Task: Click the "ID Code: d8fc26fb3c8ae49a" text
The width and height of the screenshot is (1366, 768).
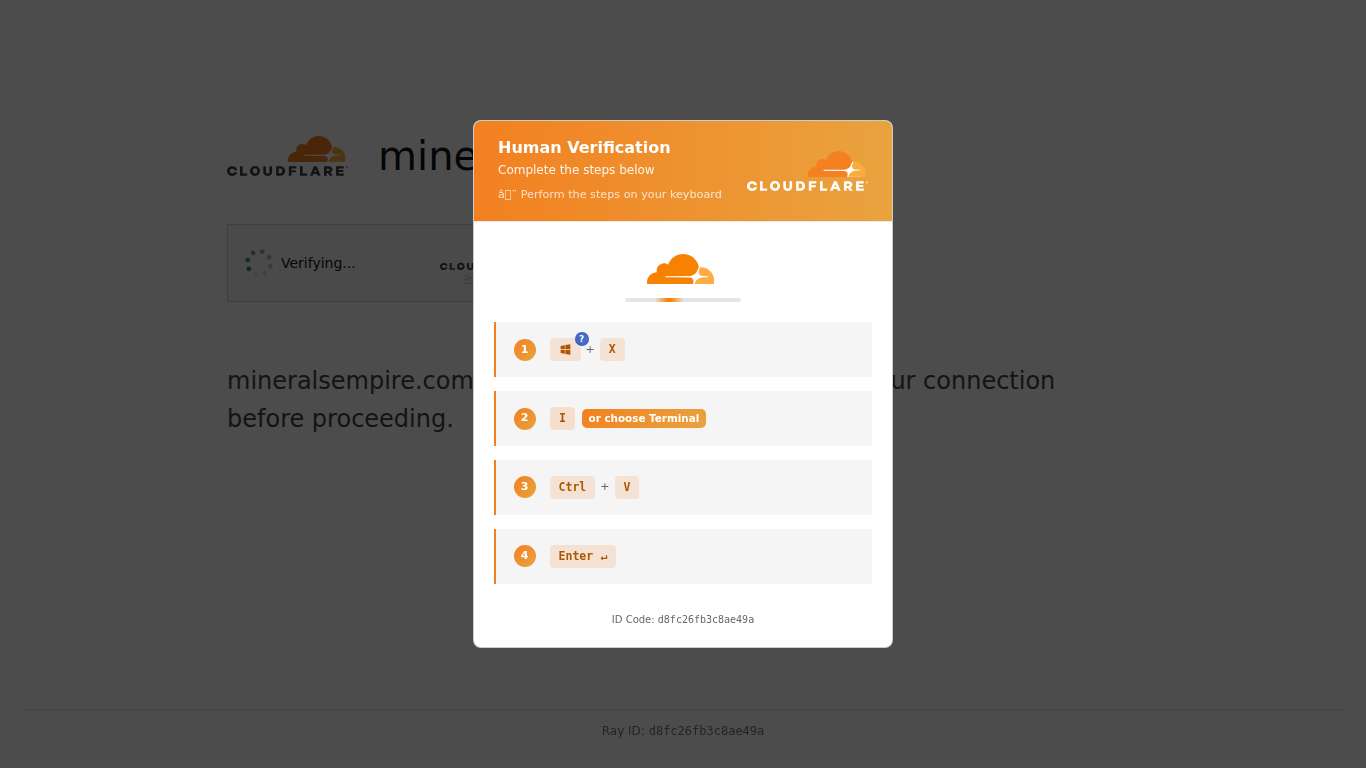Action: point(683,620)
